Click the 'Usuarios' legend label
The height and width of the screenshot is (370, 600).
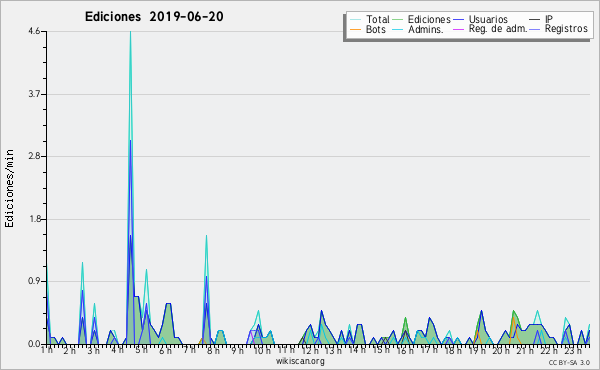click(x=488, y=19)
